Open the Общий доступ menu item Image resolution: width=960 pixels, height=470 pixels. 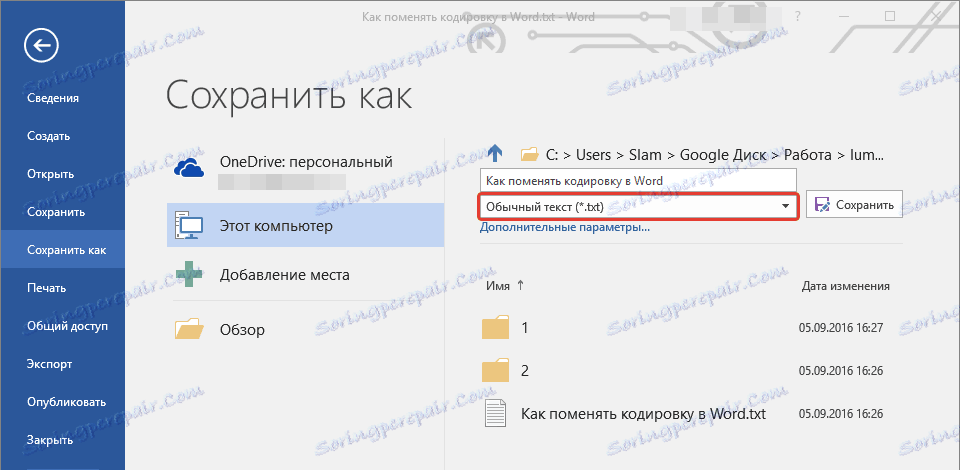[x=67, y=326]
